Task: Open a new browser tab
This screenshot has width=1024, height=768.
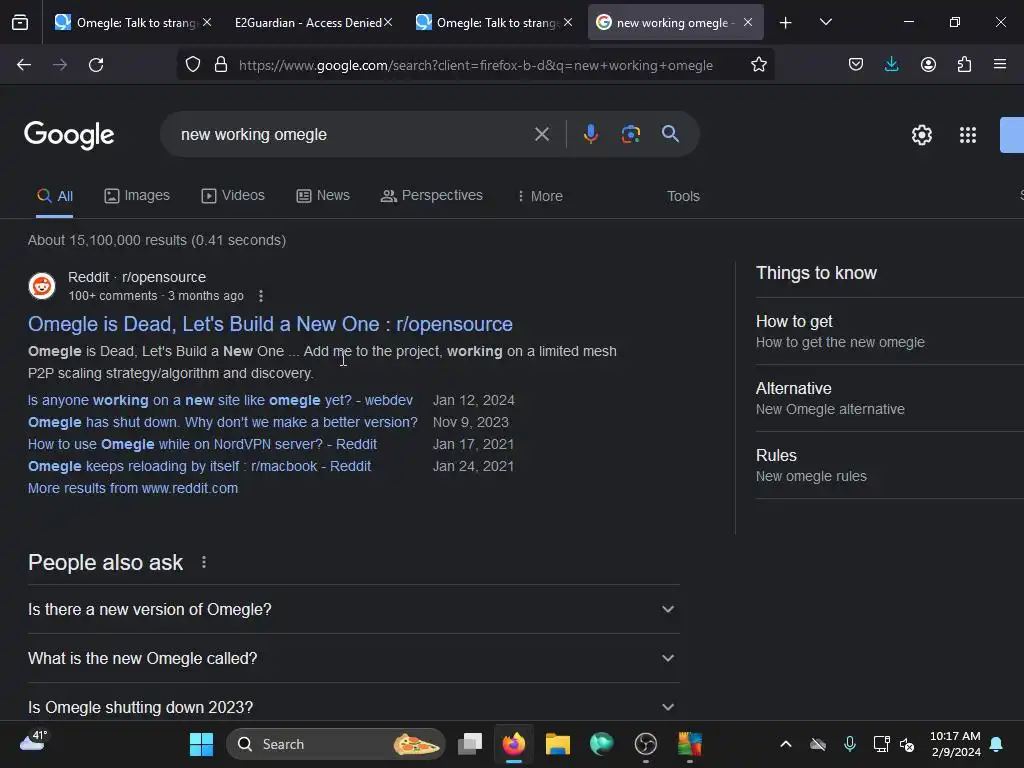Action: (785, 23)
